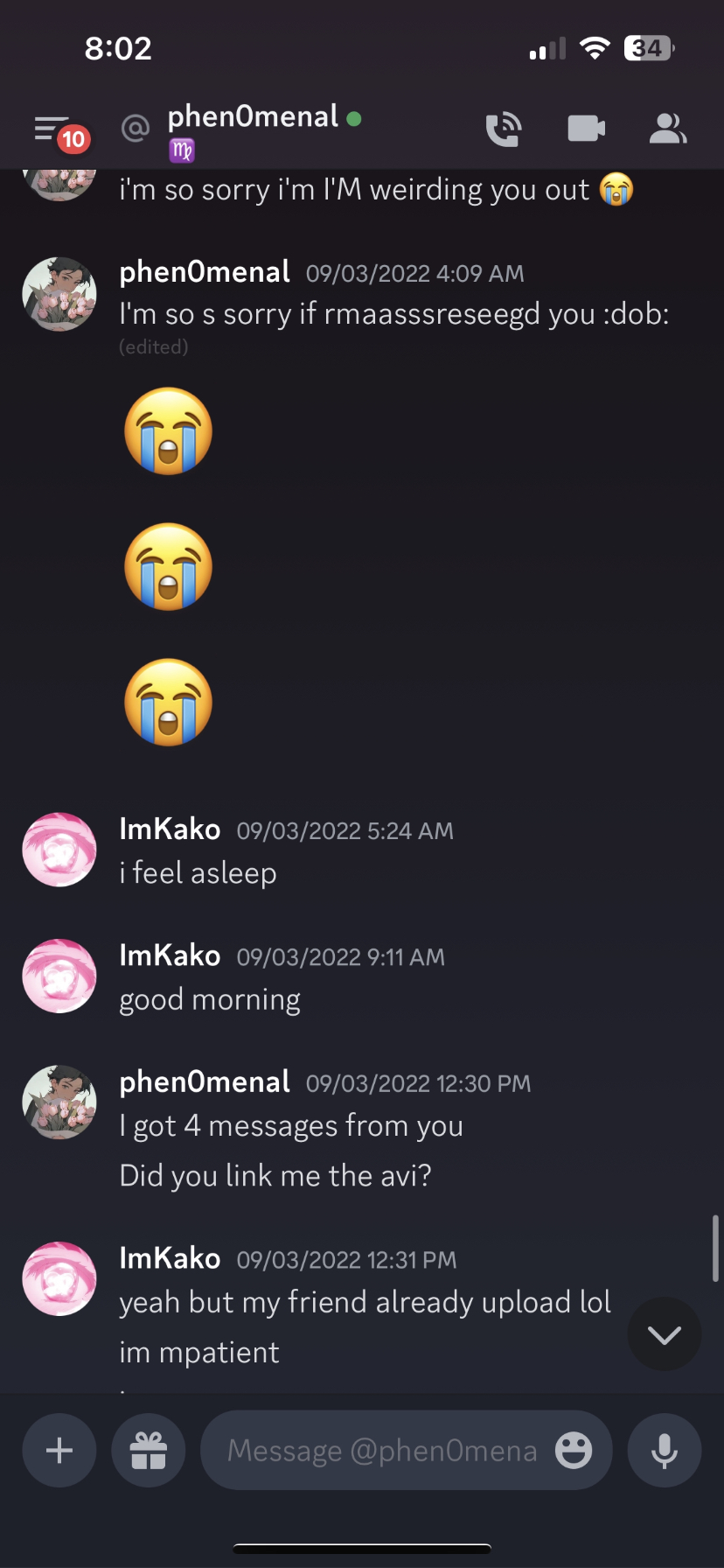Tap phen0menal's avatar on 4:09 AM message
Screen dimensions: 724x1568
pos(59,294)
